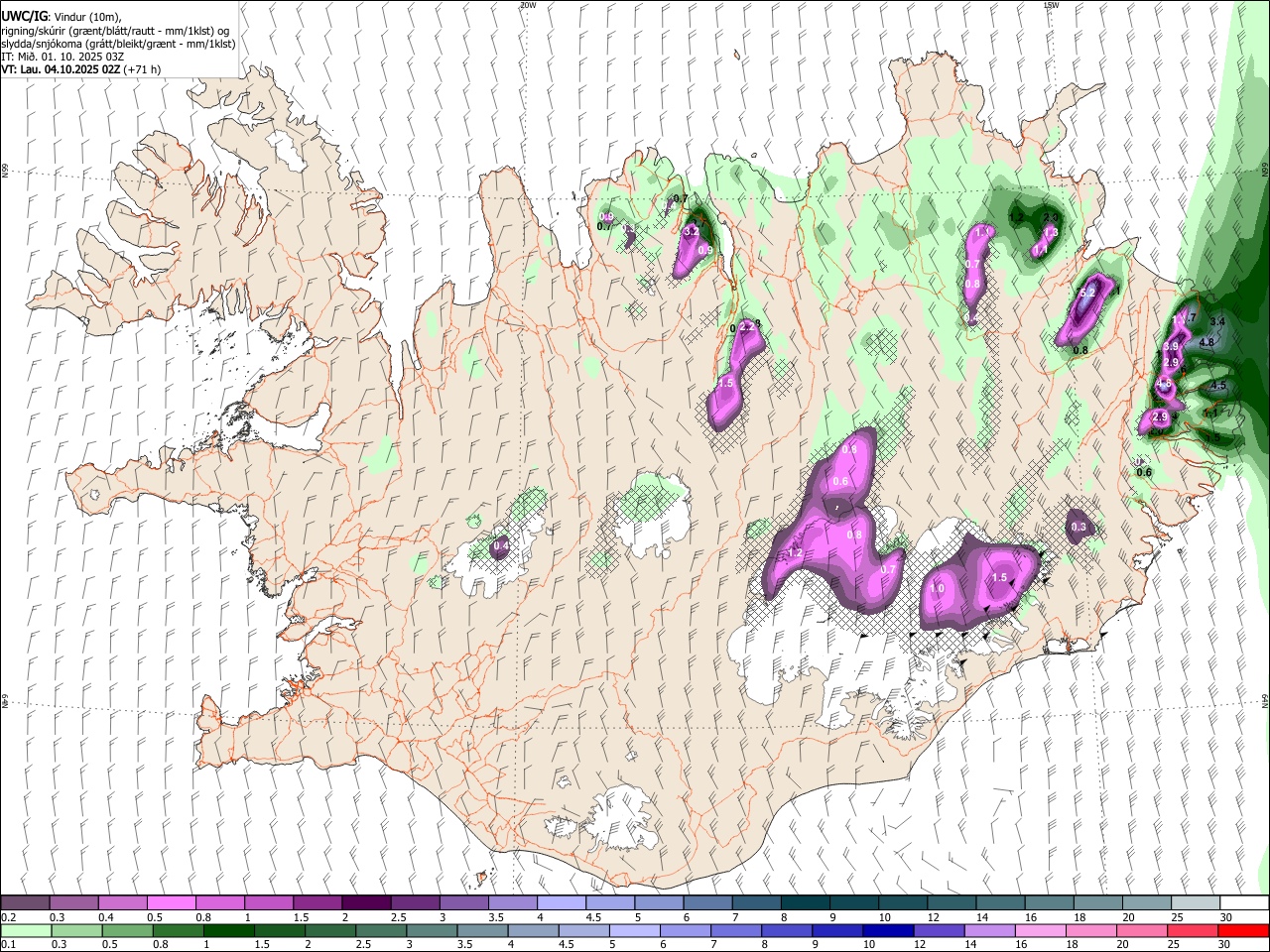Click the "slydda/snjókoma (grátt/bleikt/grænt - mm/1klst)" line
The width and height of the screenshot is (1270, 952).
point(118,44)
